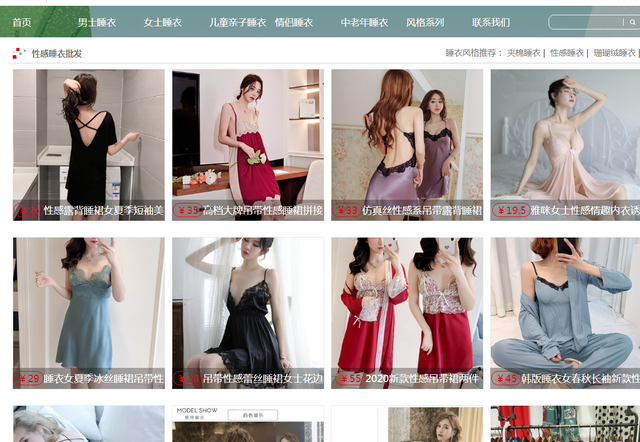Click the 珊瑚绒睡衣 recommendation link
The height and width of the screenshot is (442, 640).
point(615,53)
